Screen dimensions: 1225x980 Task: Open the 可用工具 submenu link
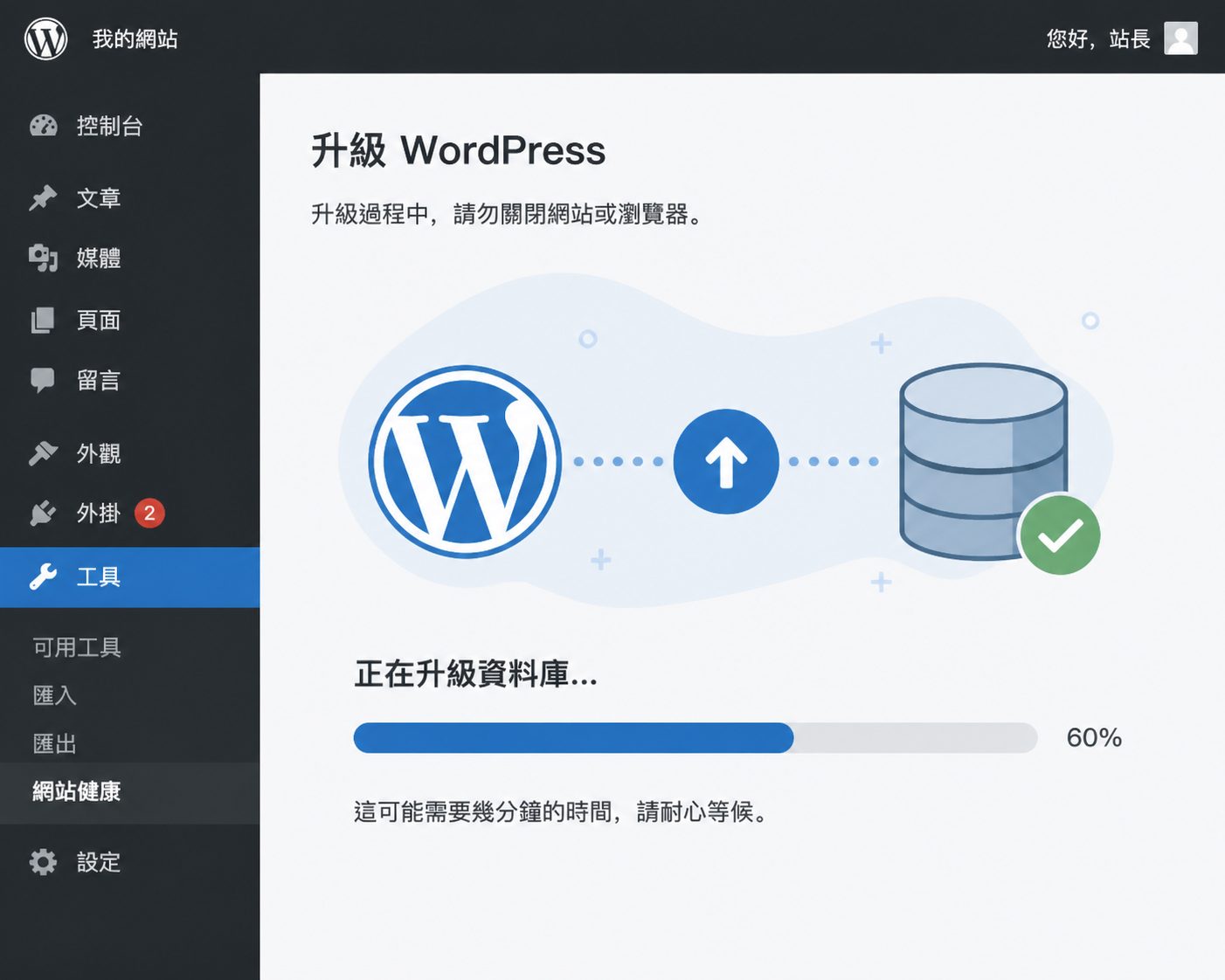[77, 647]
